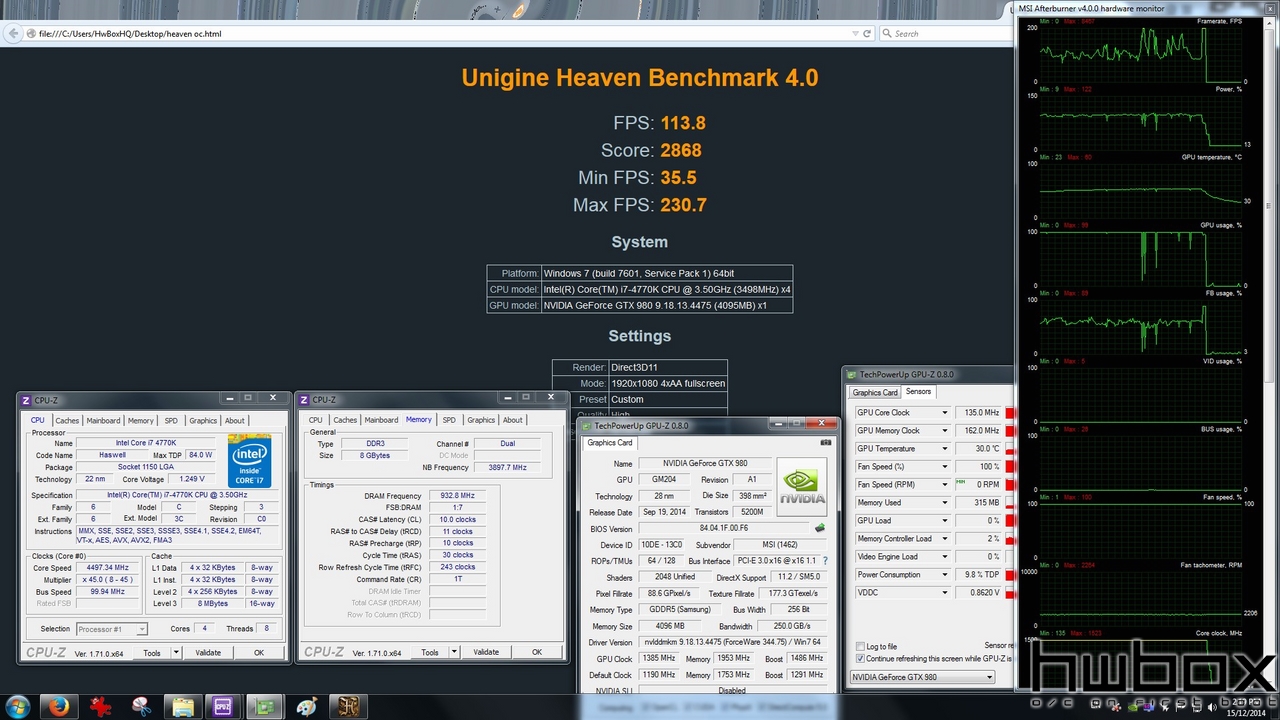Open the ornate letter taskbar icon
Image resolution: width=1280 pixels, height=720 pixels.
[x=348, y=706]
